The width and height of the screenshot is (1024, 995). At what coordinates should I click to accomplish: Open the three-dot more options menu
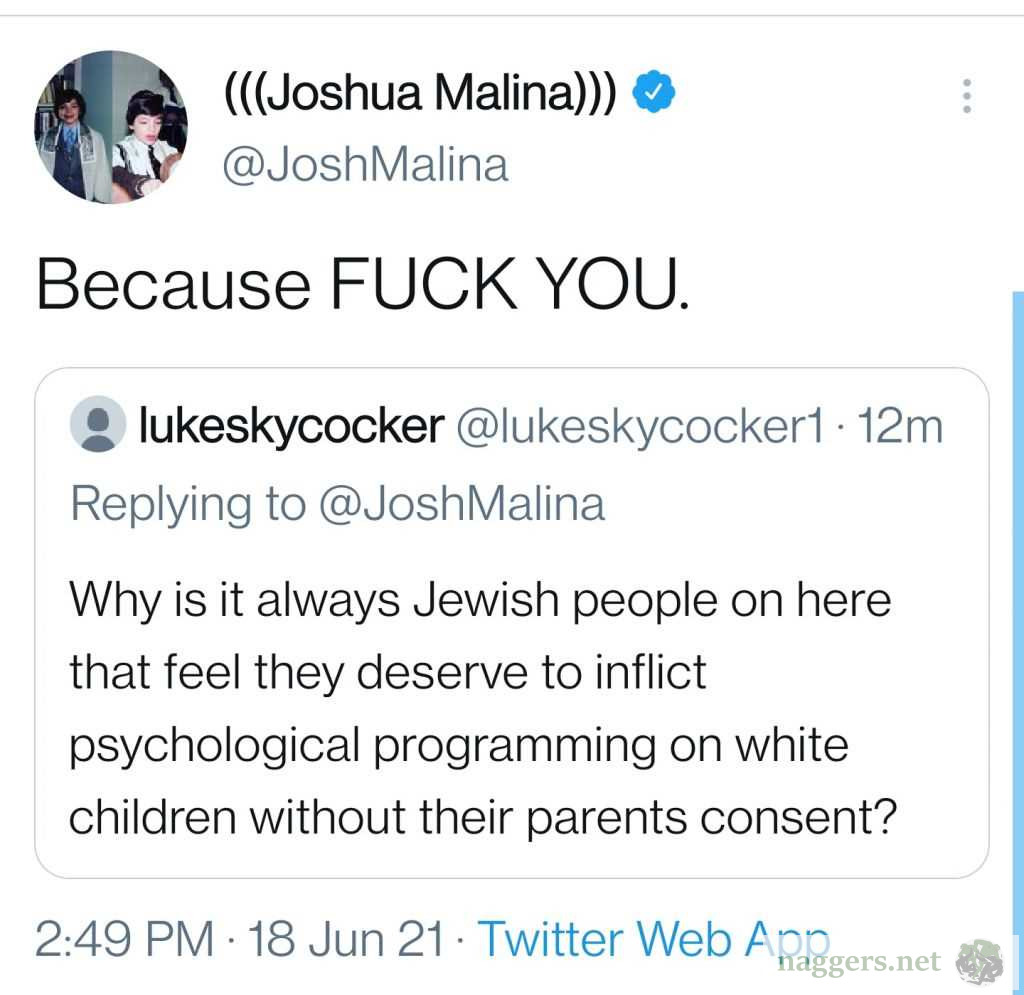point(966,95)
